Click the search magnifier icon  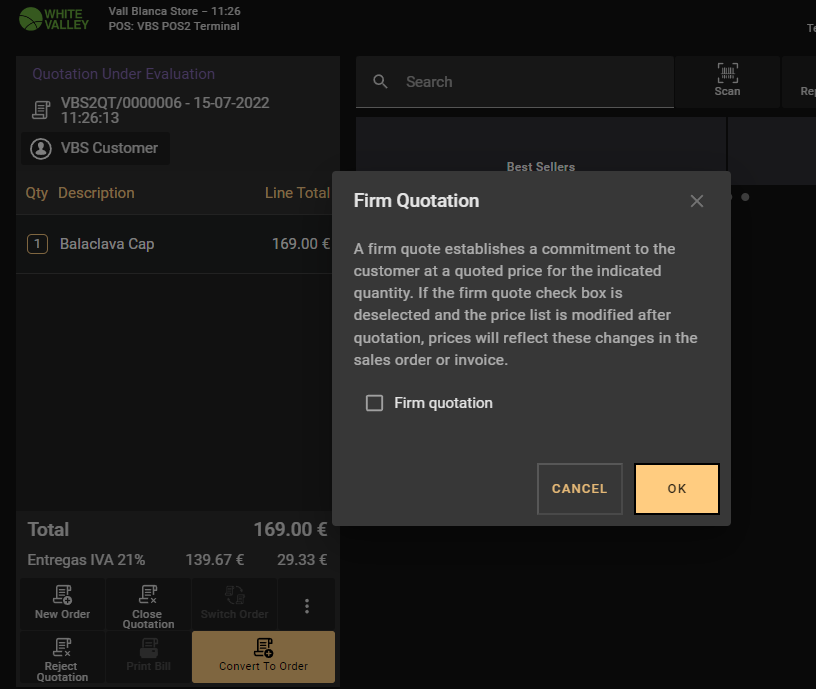(x=381, y=82)
